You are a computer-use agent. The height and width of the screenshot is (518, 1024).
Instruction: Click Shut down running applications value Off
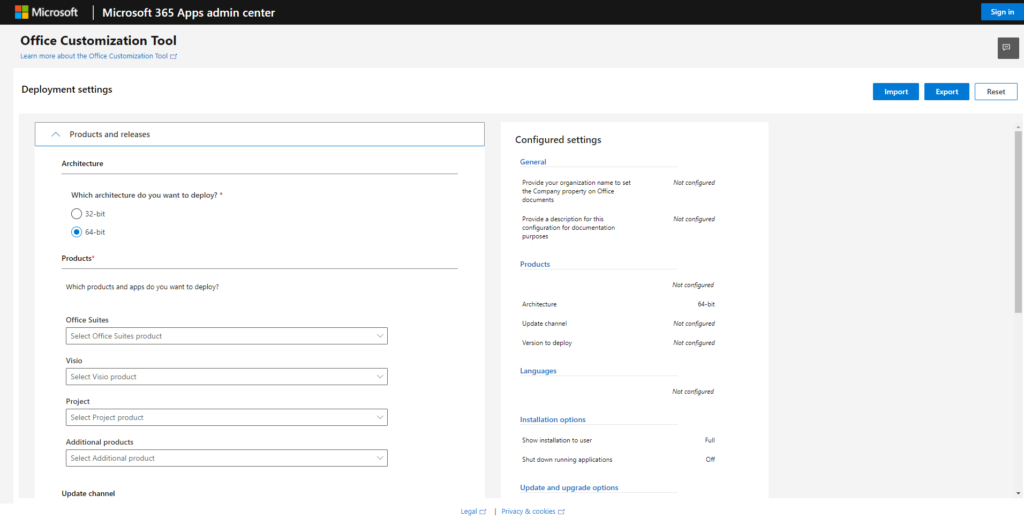pos(711,459)
